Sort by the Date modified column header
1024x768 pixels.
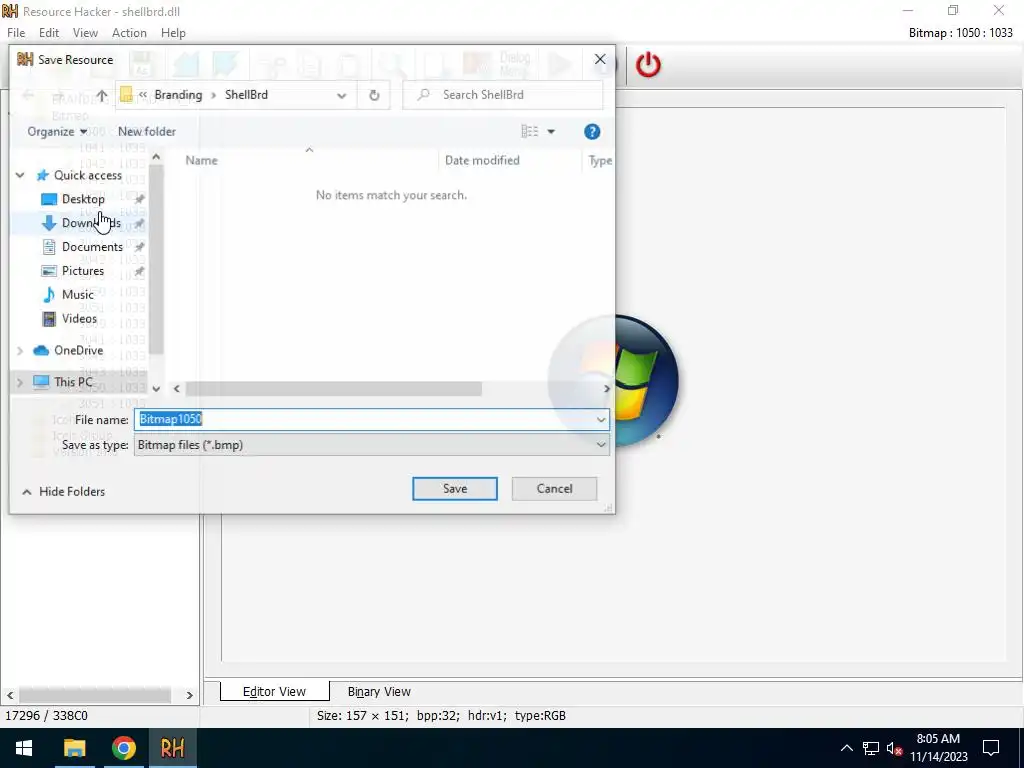click(x=482, y=161)
